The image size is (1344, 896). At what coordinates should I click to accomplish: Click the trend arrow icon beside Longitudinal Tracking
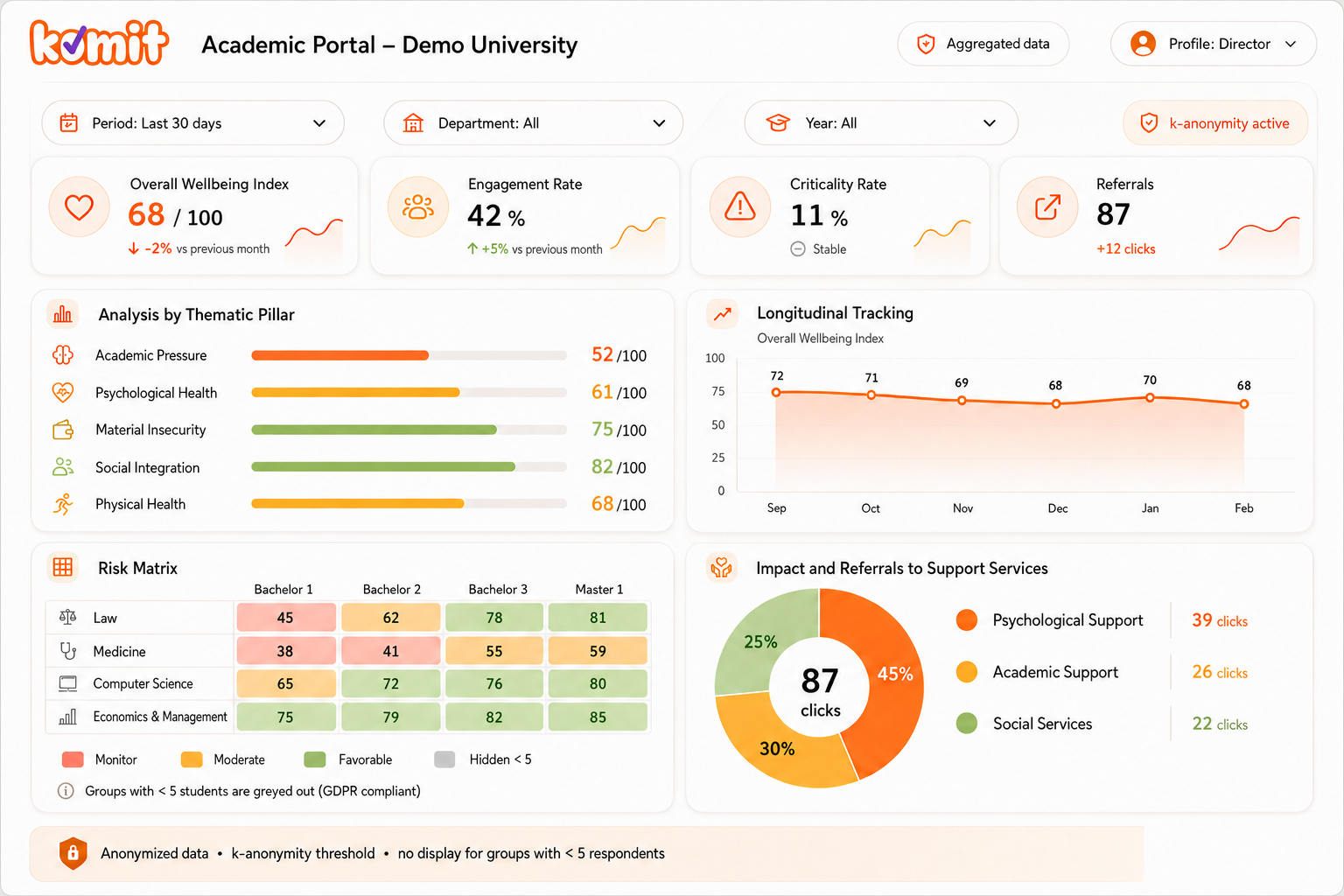click(723, 313)
